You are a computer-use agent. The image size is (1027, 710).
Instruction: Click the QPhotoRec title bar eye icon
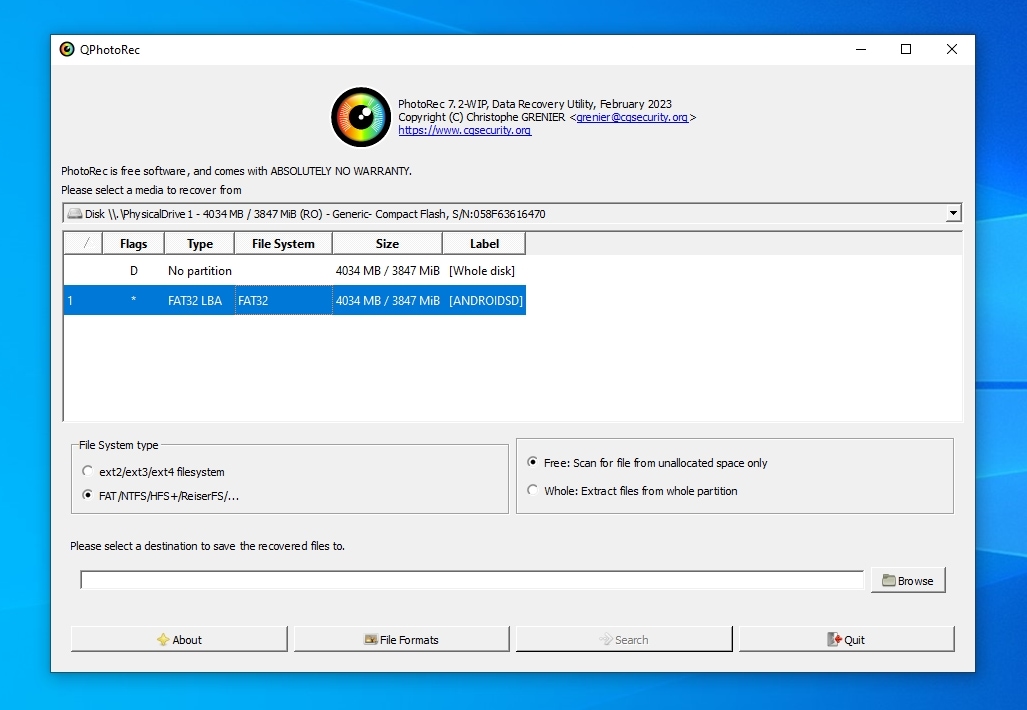[67, 50]
